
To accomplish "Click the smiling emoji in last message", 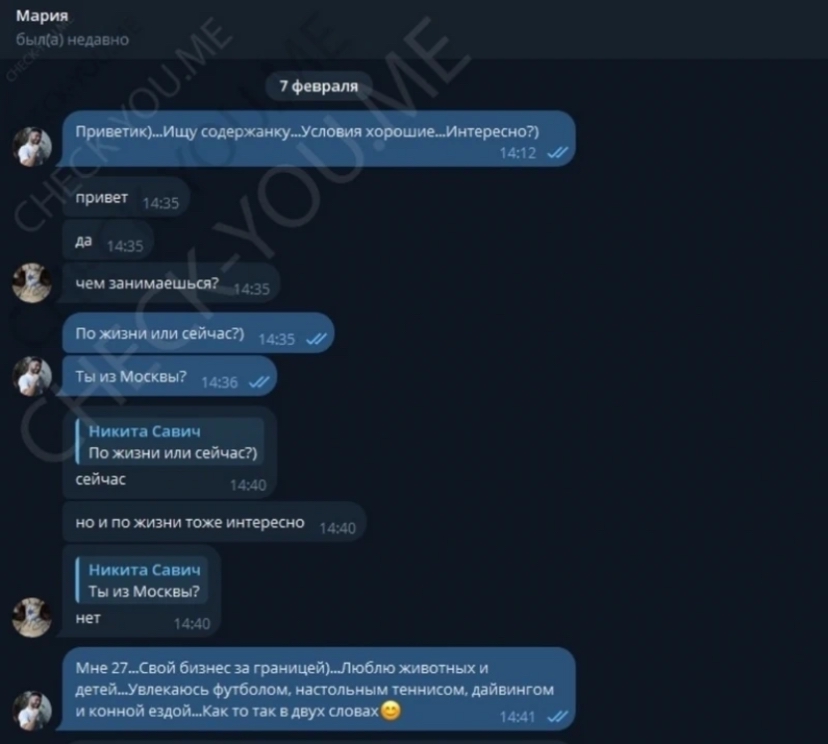I will 390,711.
